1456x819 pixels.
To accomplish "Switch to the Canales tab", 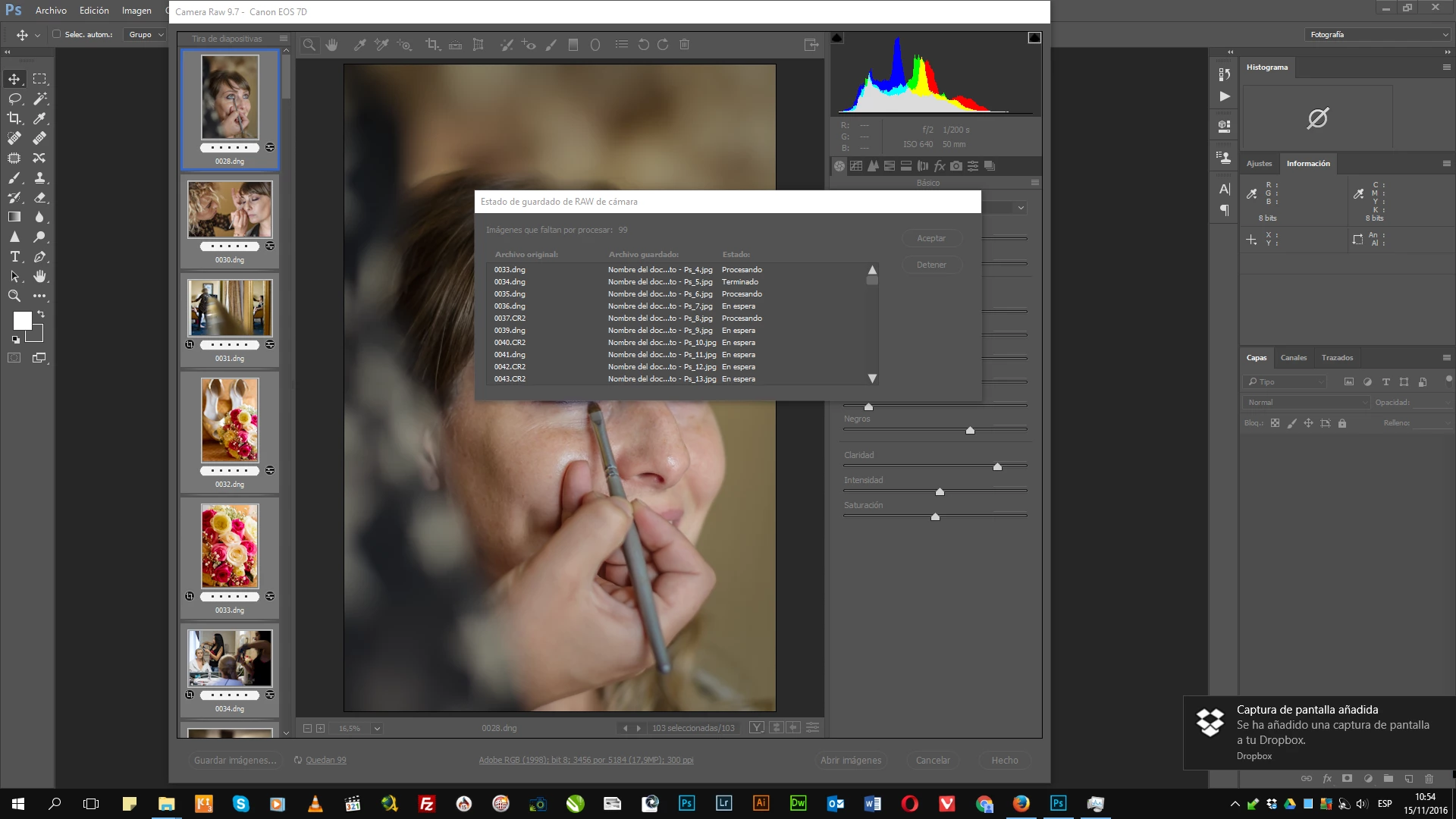I will click(1293, 358).
